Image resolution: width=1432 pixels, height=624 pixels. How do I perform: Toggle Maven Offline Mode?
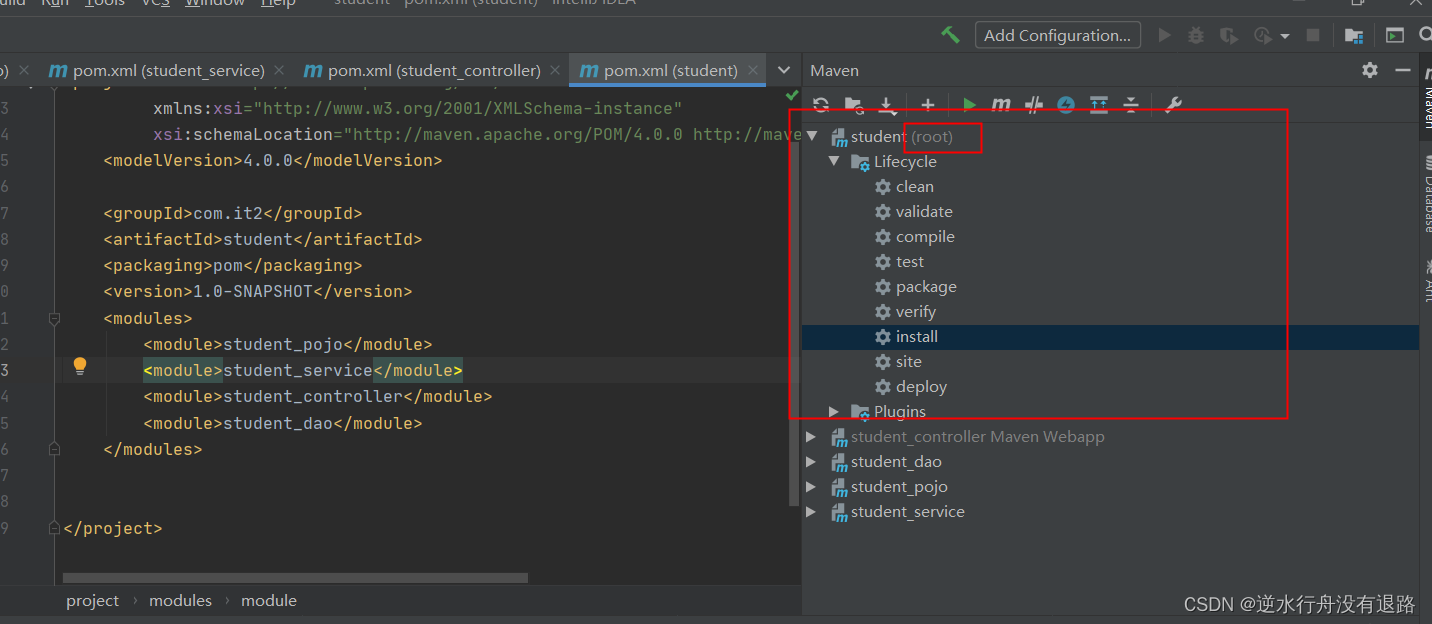[x=1034, y=104]
